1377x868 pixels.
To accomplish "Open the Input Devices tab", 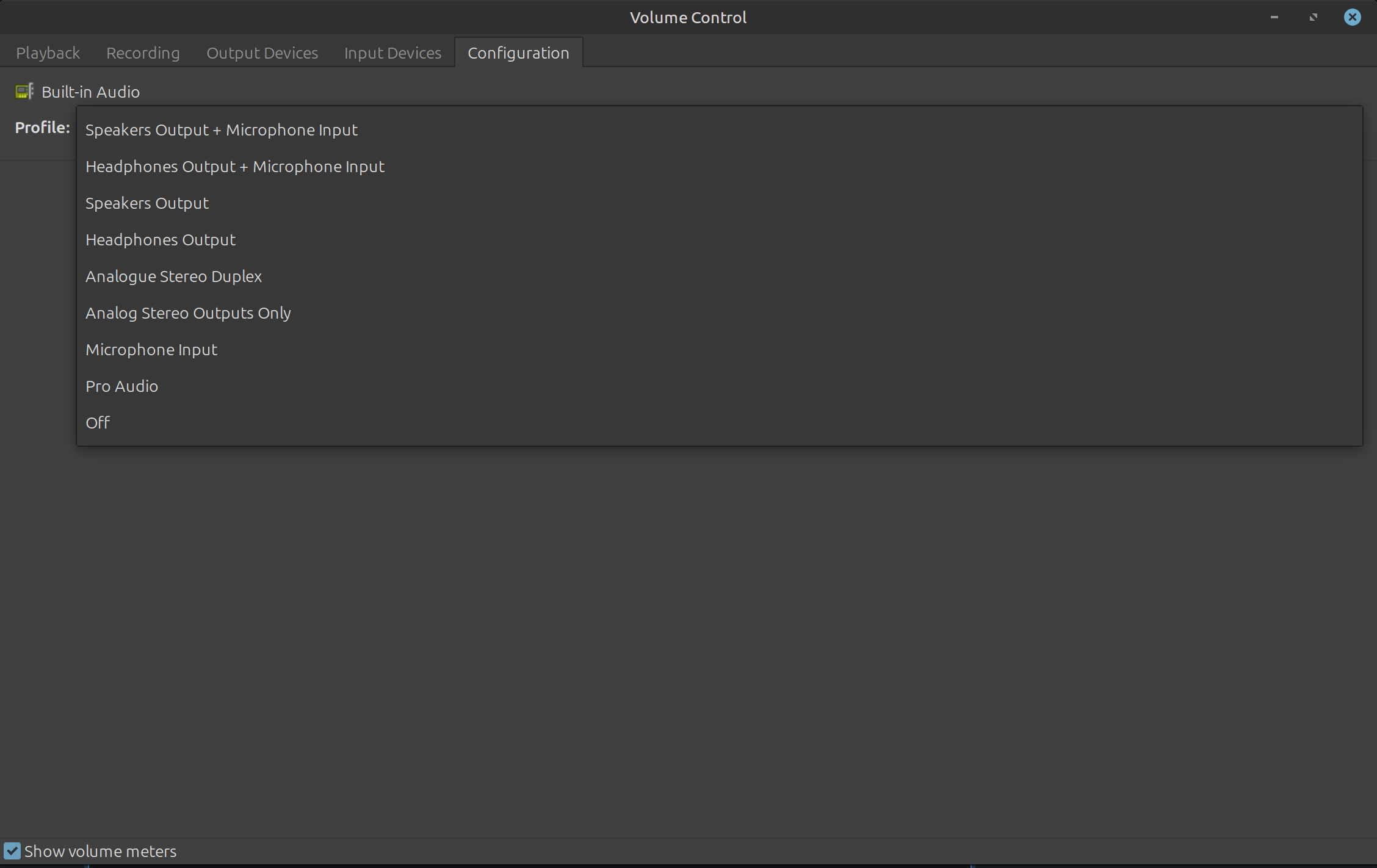I will tap(392, 53).
